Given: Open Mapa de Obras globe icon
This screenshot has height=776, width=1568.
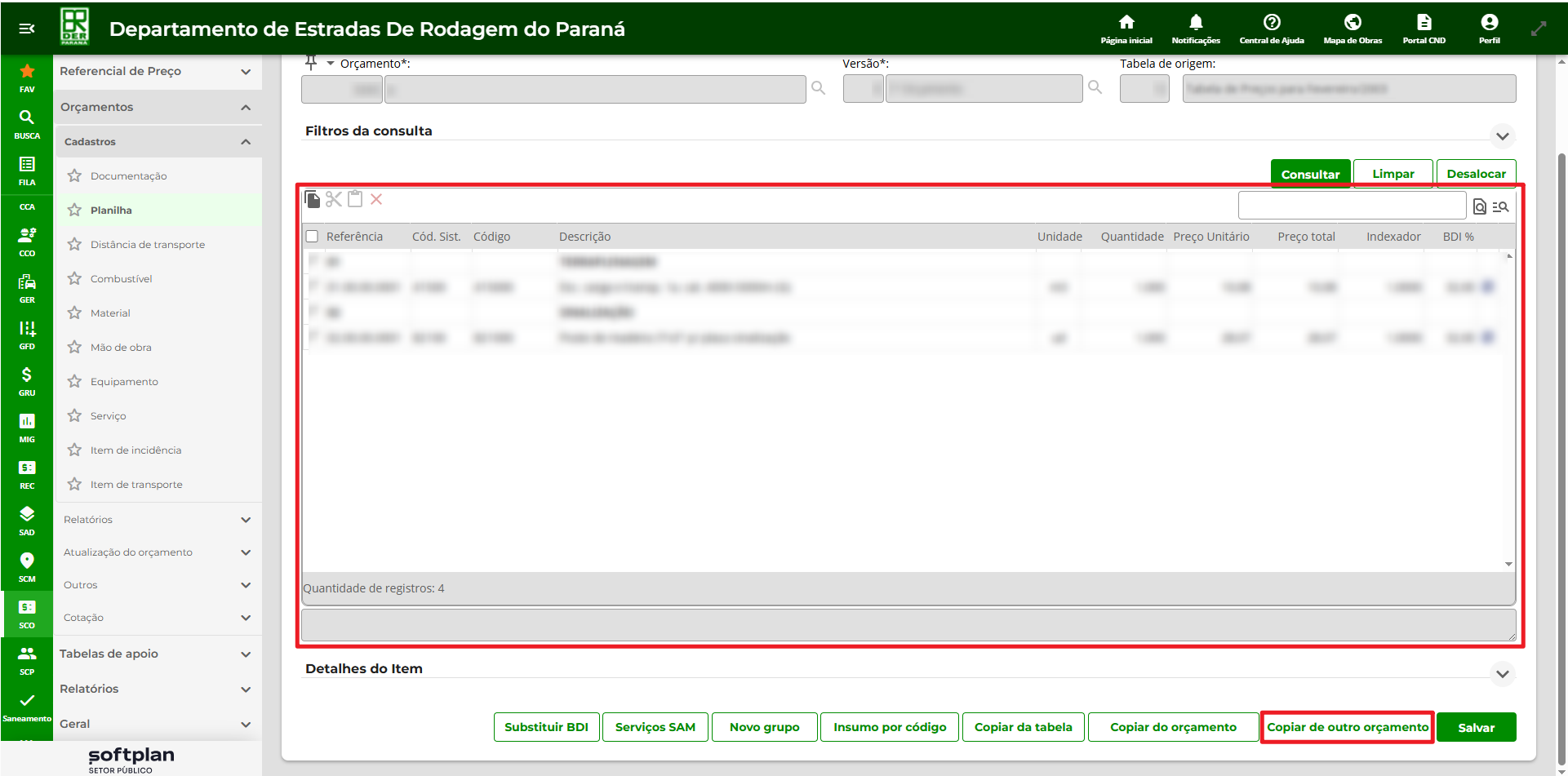Looking at the screenshot, I should coord(1352,23).
